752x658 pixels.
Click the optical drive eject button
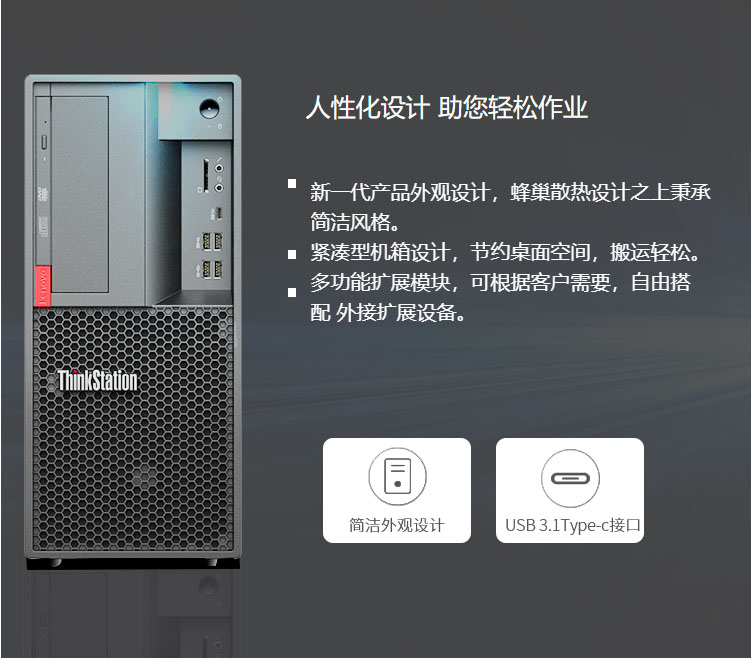point(44,141)
